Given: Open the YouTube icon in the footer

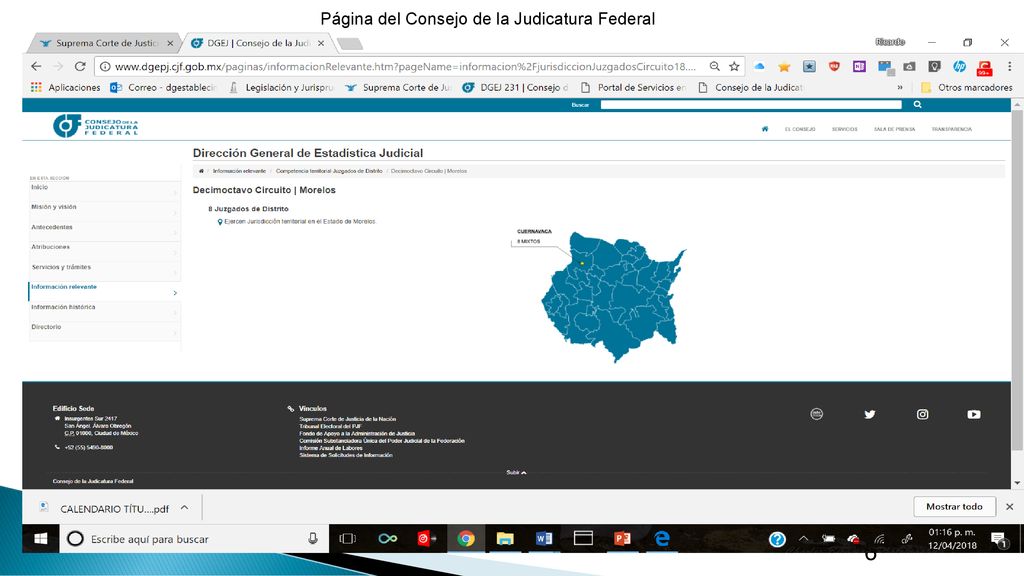Looking at the screenshot, I should tap(974, 414).
